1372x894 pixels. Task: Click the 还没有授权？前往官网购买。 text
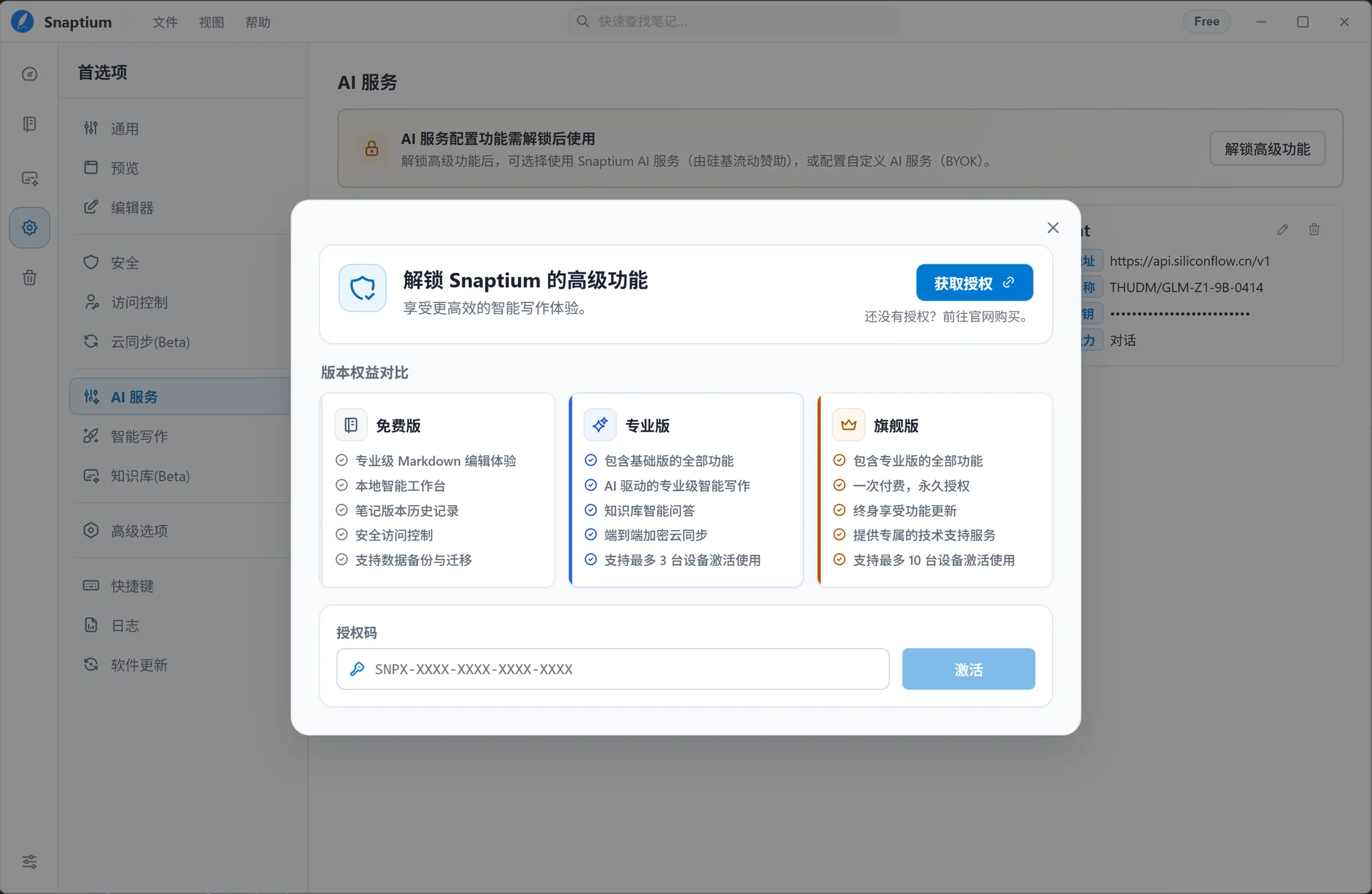pyautogui.click(x=948, y=317)
